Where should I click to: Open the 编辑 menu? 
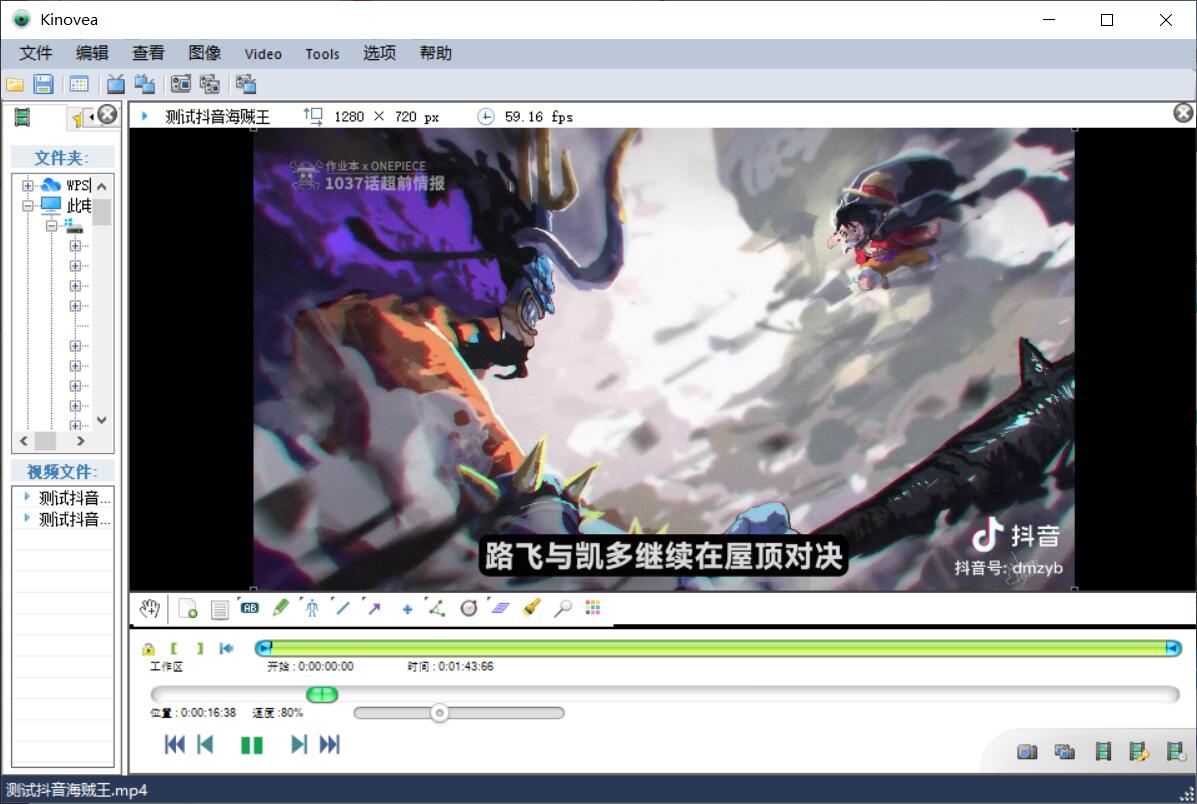tap(92, 53)
